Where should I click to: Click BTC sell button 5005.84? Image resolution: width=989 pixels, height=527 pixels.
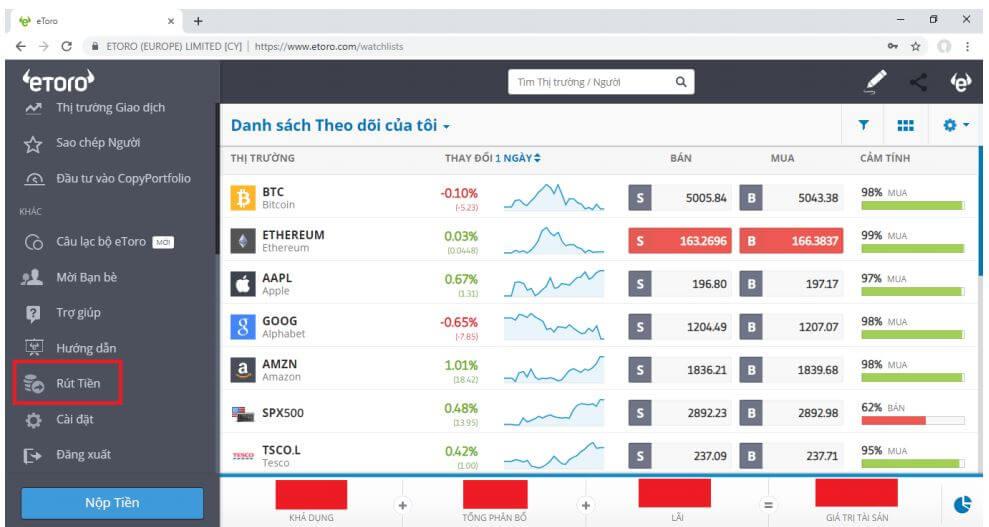point(680,198)
